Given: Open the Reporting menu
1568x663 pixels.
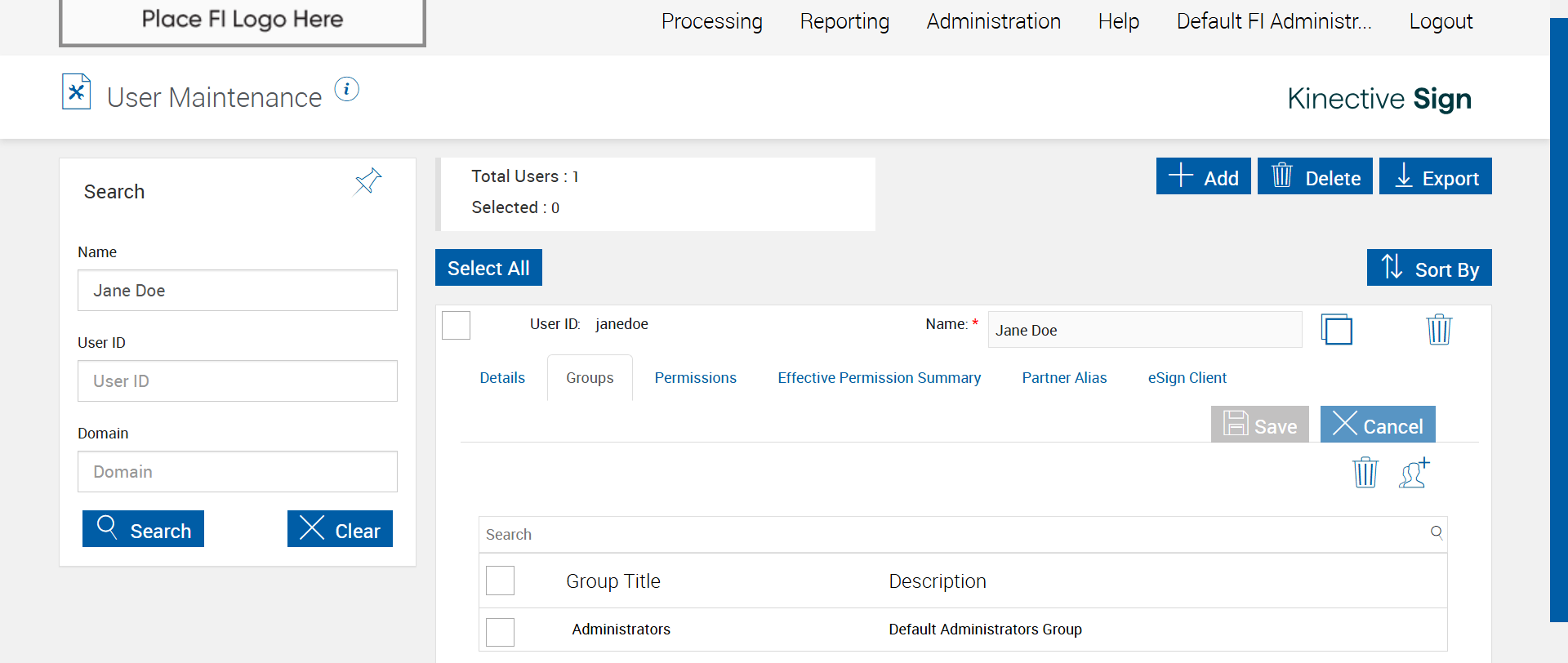Looking at the screenshot, I should (844, 21).
